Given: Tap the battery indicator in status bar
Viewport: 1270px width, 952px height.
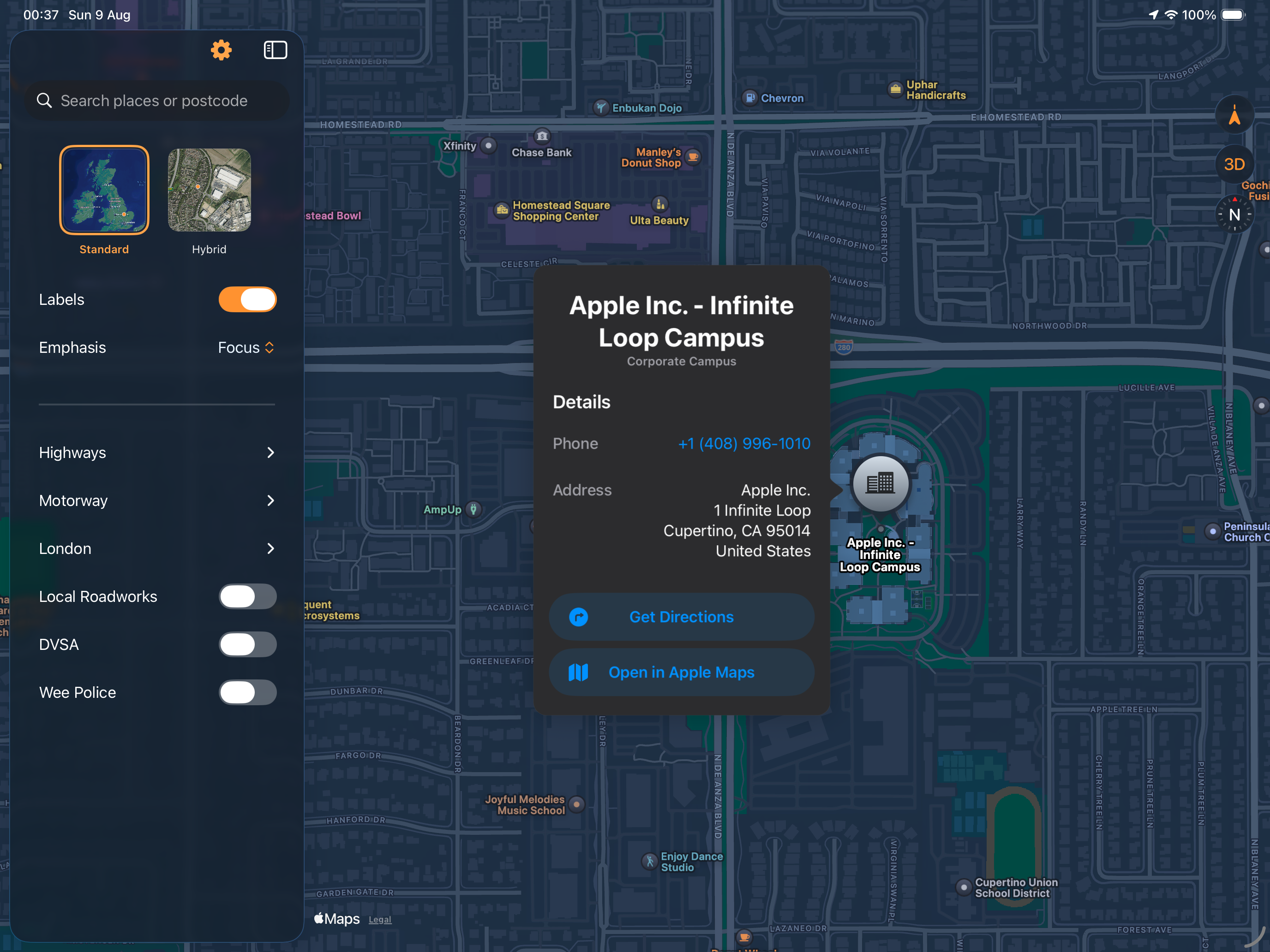Looking at the screenshot, I should tap(1233, 15).
